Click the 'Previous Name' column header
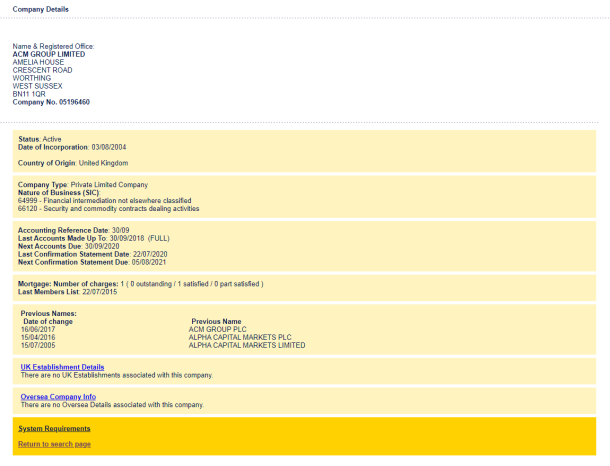The width and height of the screenshot is (610, 466). (216, 321)
